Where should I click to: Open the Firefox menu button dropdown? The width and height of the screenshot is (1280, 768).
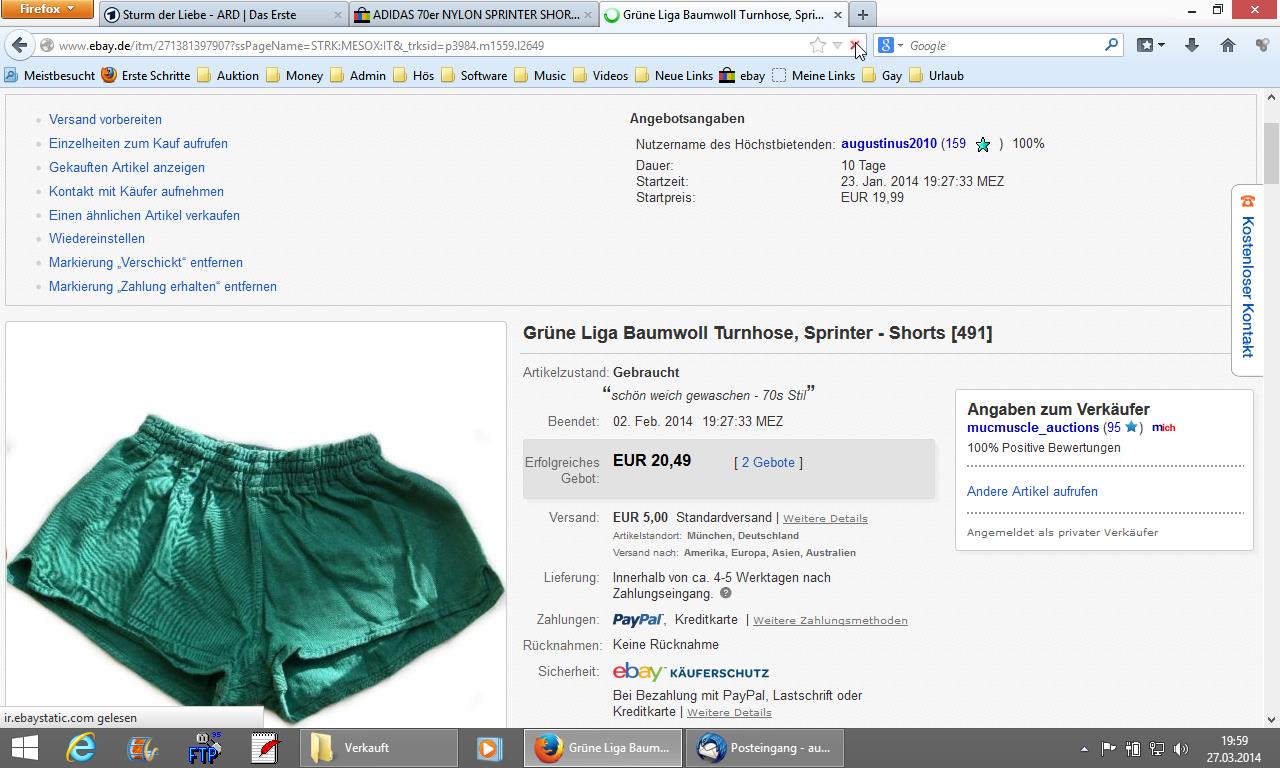click(48, 9)
